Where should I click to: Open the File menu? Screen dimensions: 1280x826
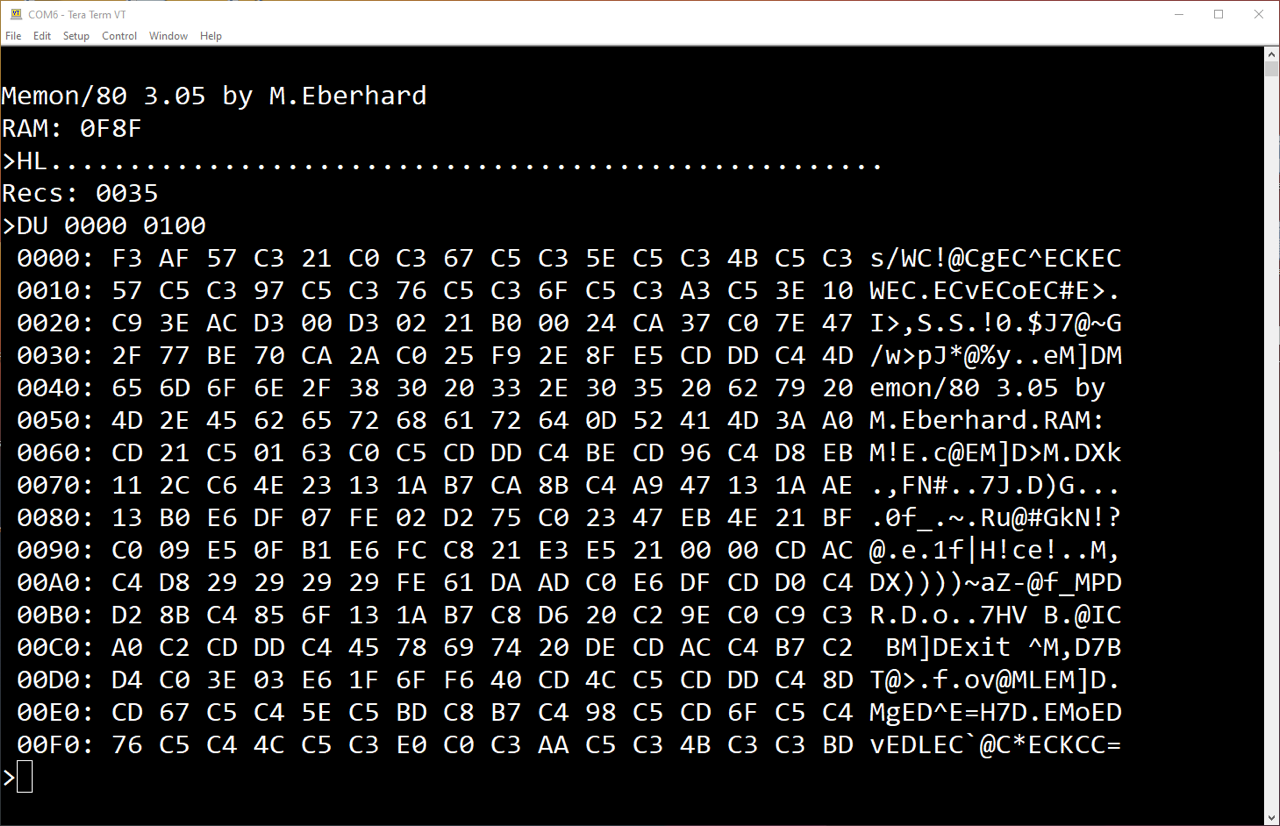point(13,36)
